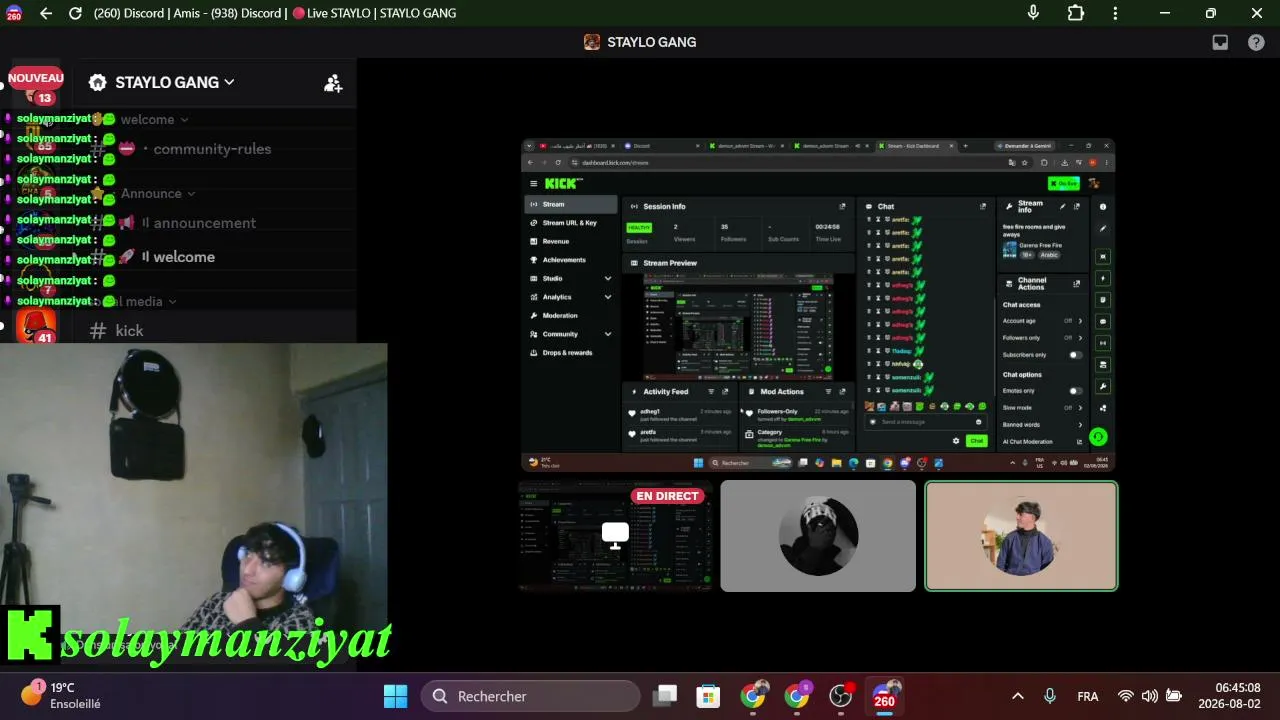Open the three-dot menu in the title bar

coord(1115,13)
